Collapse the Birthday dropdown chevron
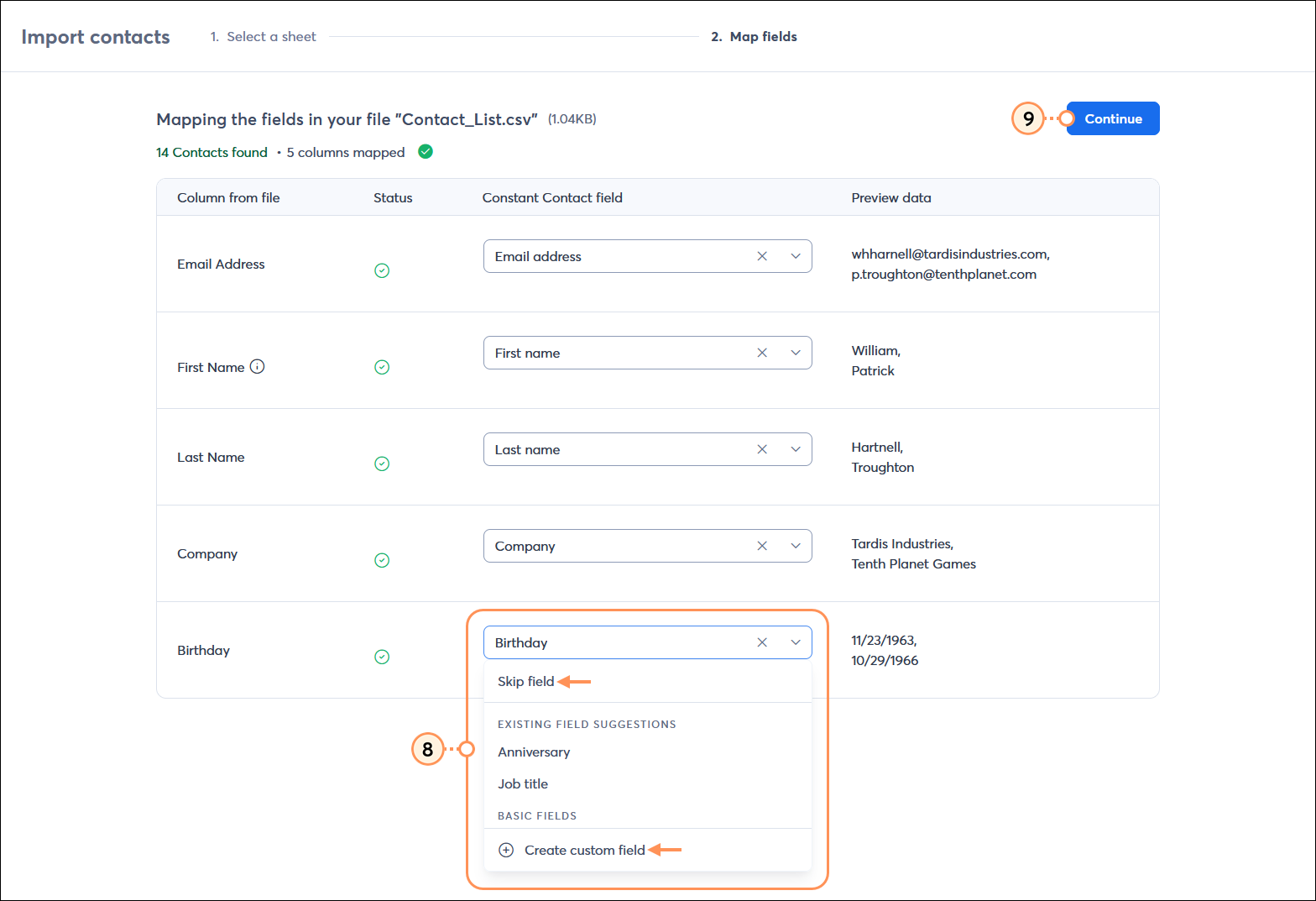This screenshot has width=1316, height=901. pyautogui.click(x=796, y=642)
